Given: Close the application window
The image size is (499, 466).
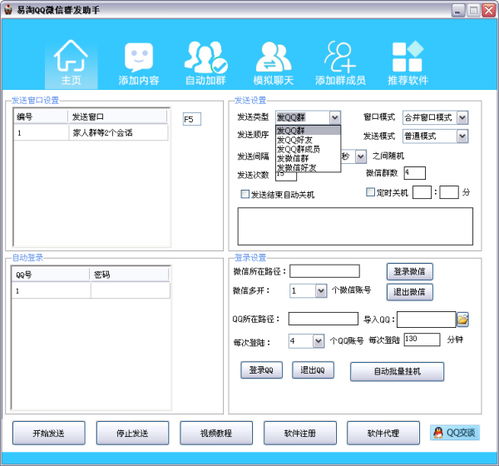Looking at the screenshot, I should [489, 10].
